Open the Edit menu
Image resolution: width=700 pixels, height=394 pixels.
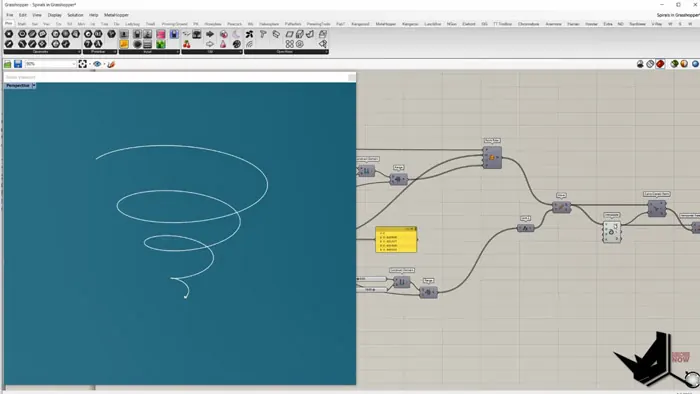pos(23,15)
